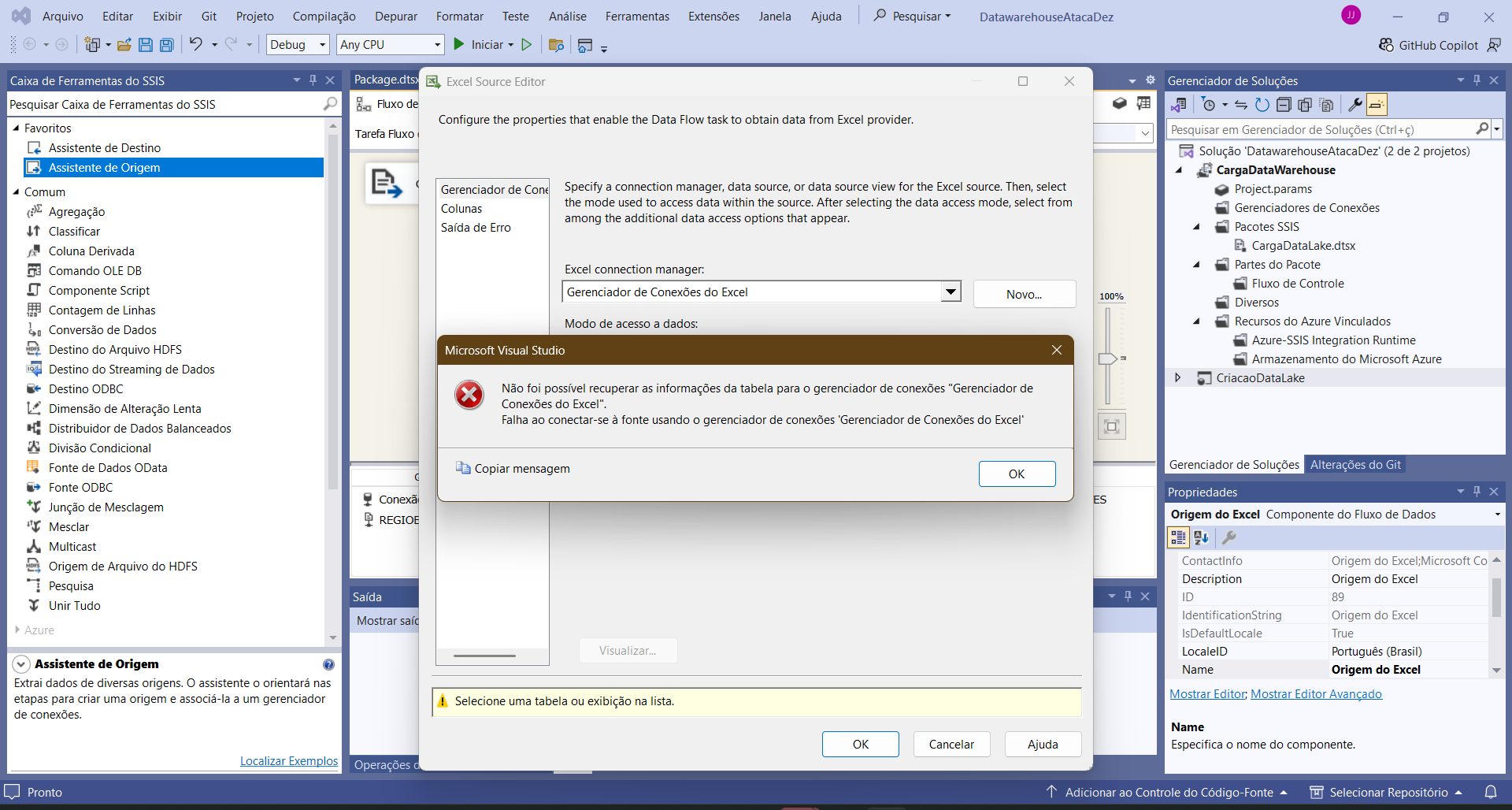The height and width of the screenshot is (810, 1512).
Task: Pin the Caixa de Ferramentas do SSIS panel
Action: coord(313,80)
